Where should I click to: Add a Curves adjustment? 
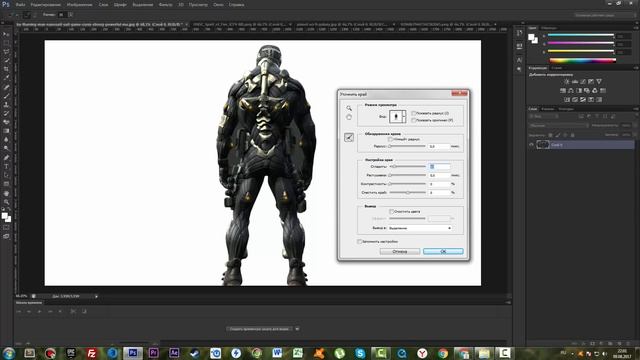point(583,82)
